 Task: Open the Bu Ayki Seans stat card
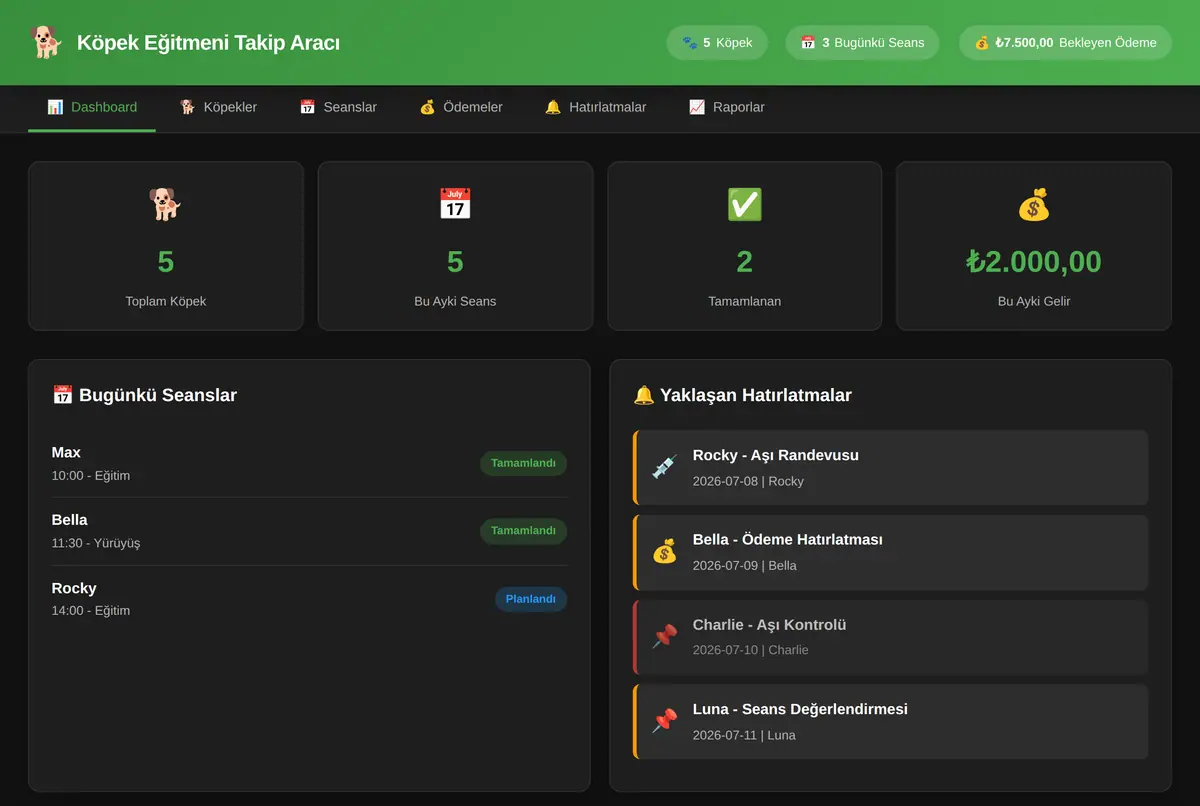tap(455, 246)
